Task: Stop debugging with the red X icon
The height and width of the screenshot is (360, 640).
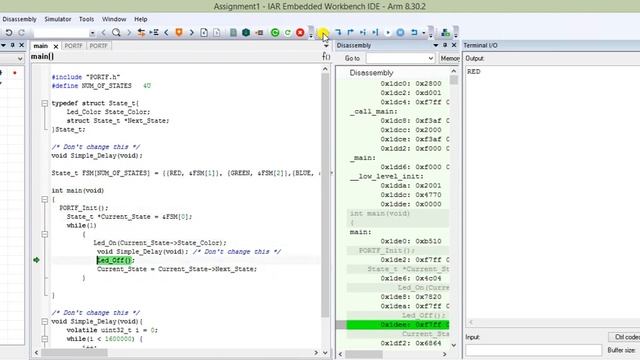Action: coord(300,32)
